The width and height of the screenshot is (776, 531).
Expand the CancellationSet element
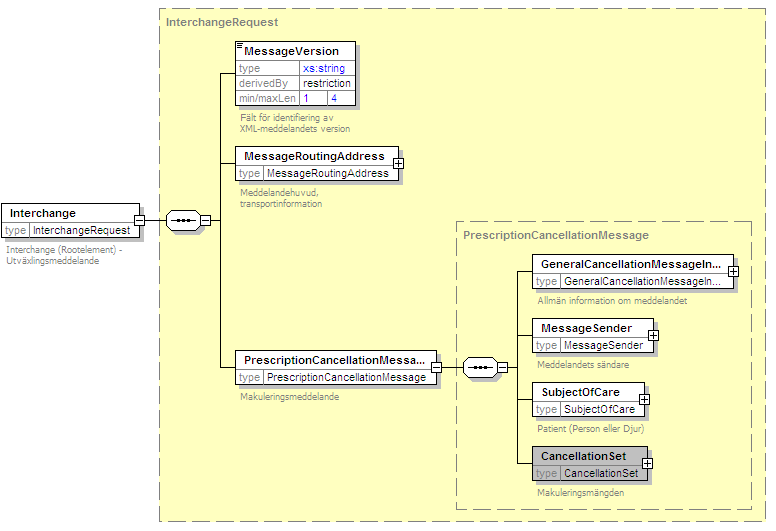pyautogui.click(x=647, y=464)
